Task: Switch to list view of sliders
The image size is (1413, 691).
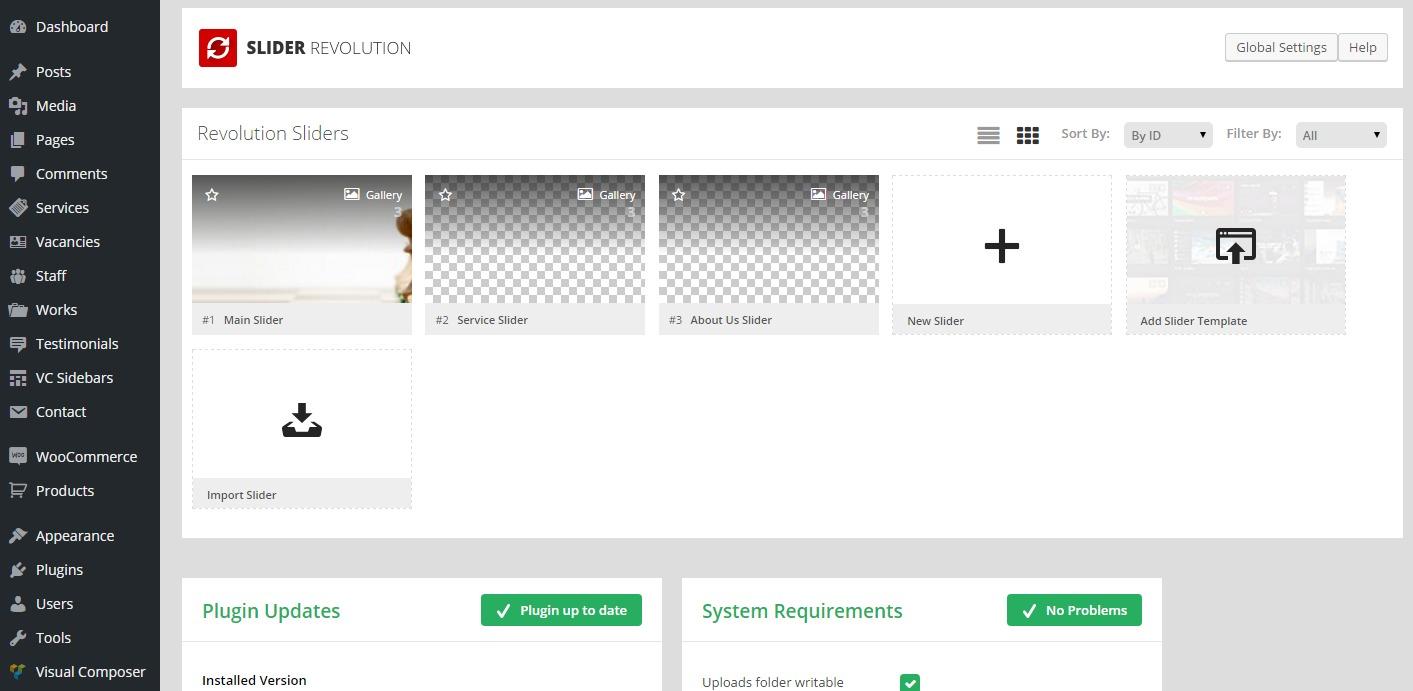Action: pyautogui.click(x=988, y=134)
